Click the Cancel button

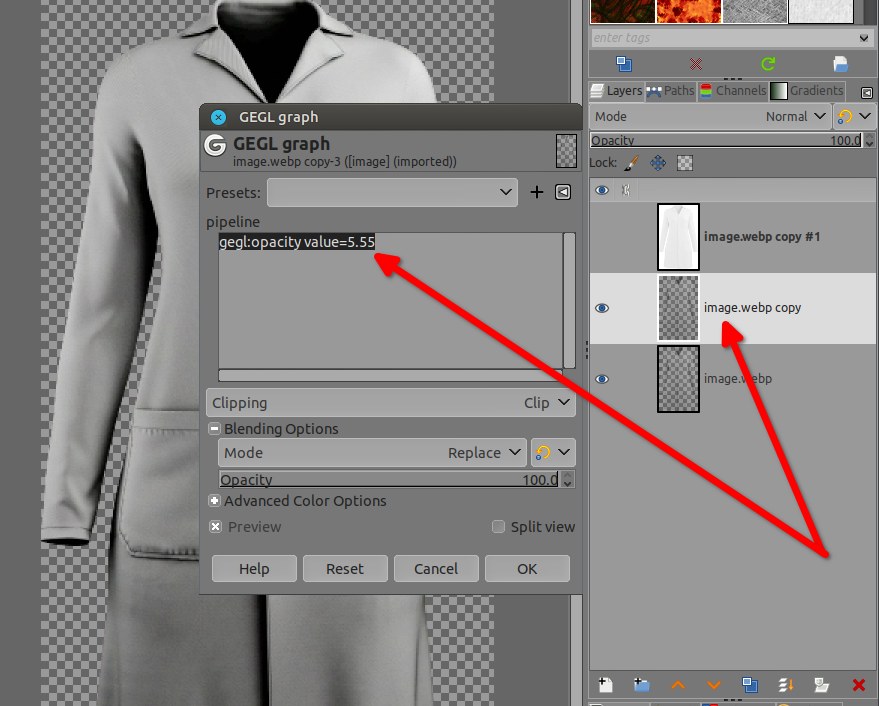point(436,569)
